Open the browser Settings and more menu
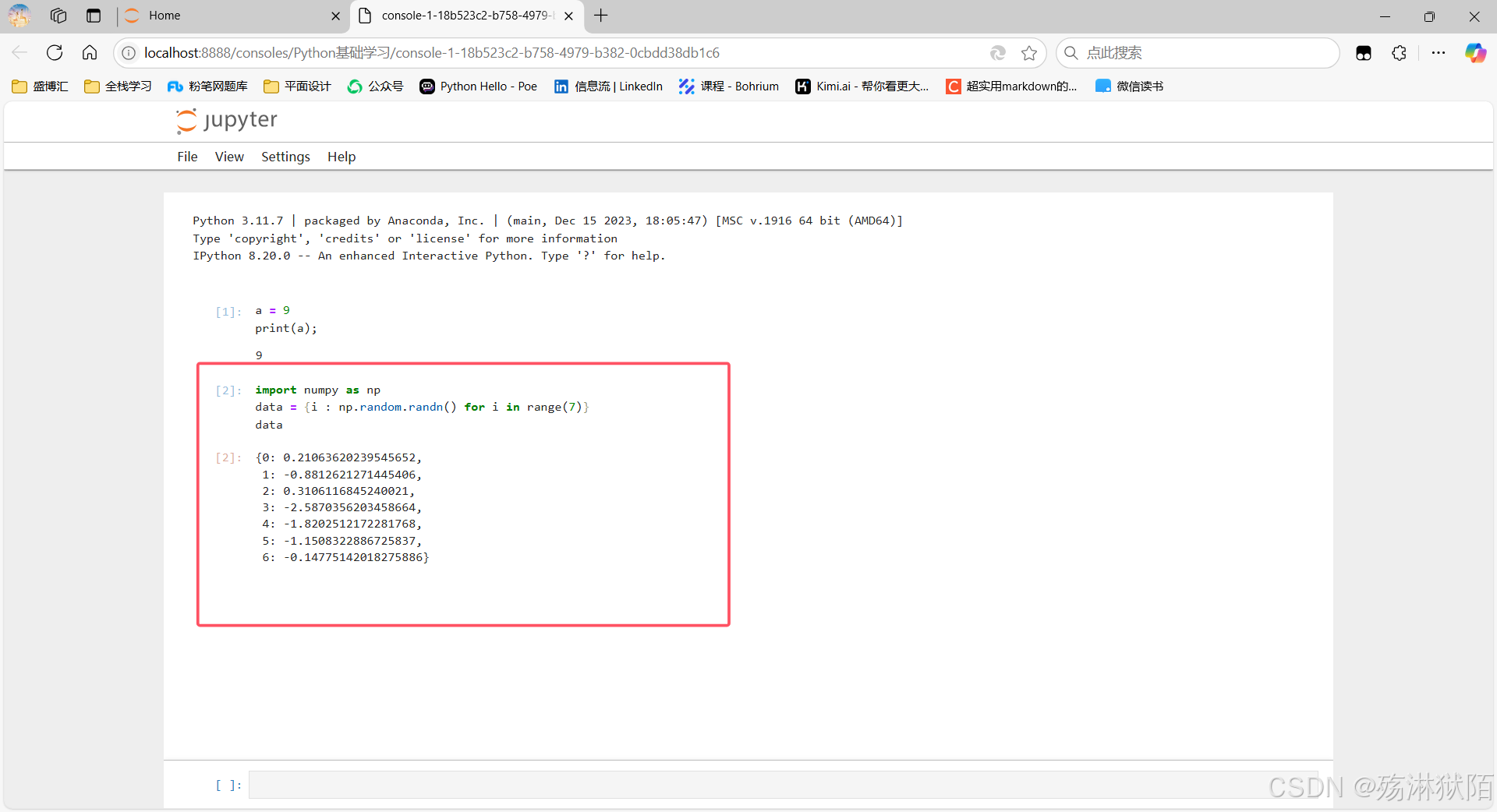The width and height of the screenshot is (1497, 812). tap(1439, 53)
